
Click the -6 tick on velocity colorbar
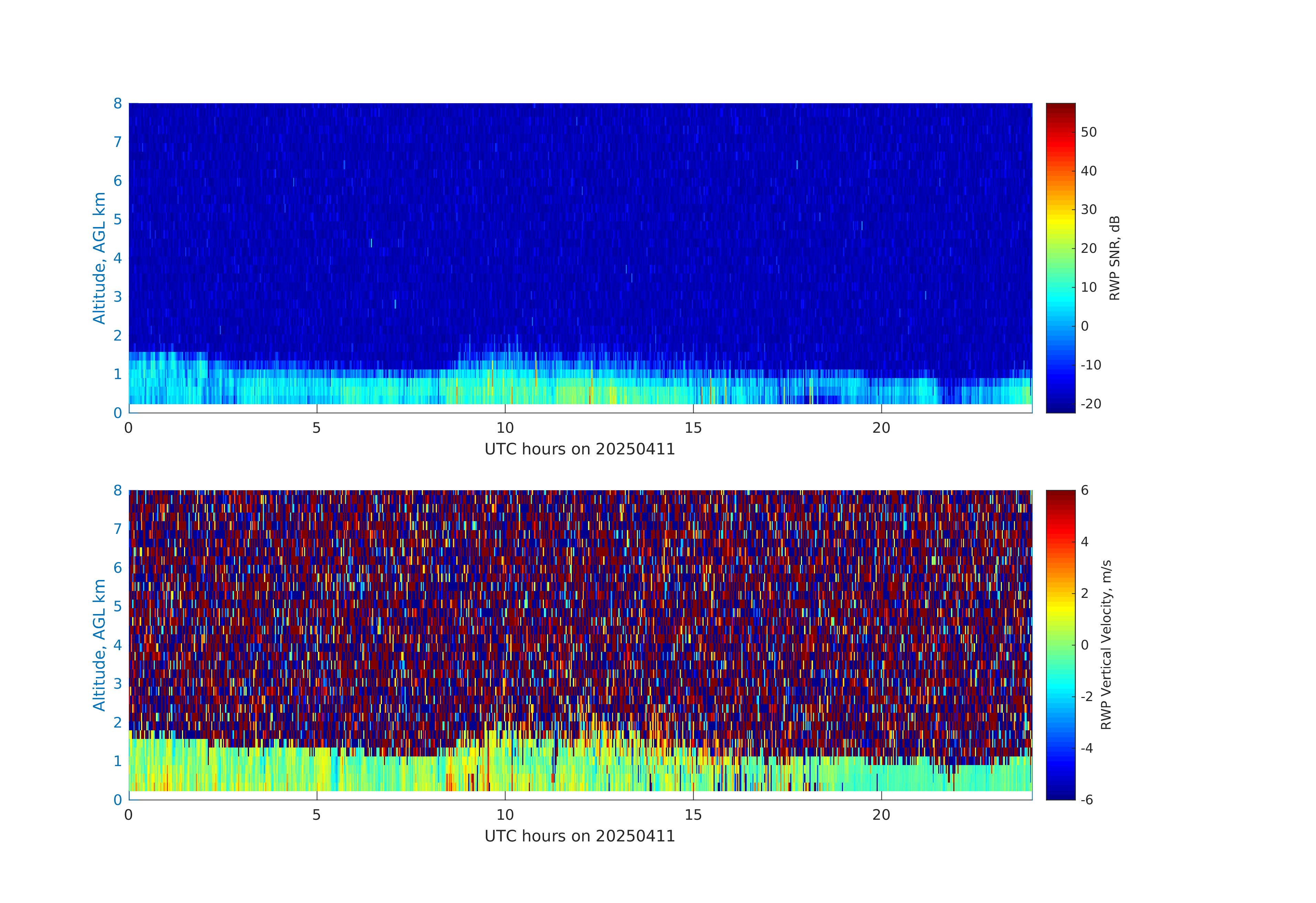pos(1087,799)
